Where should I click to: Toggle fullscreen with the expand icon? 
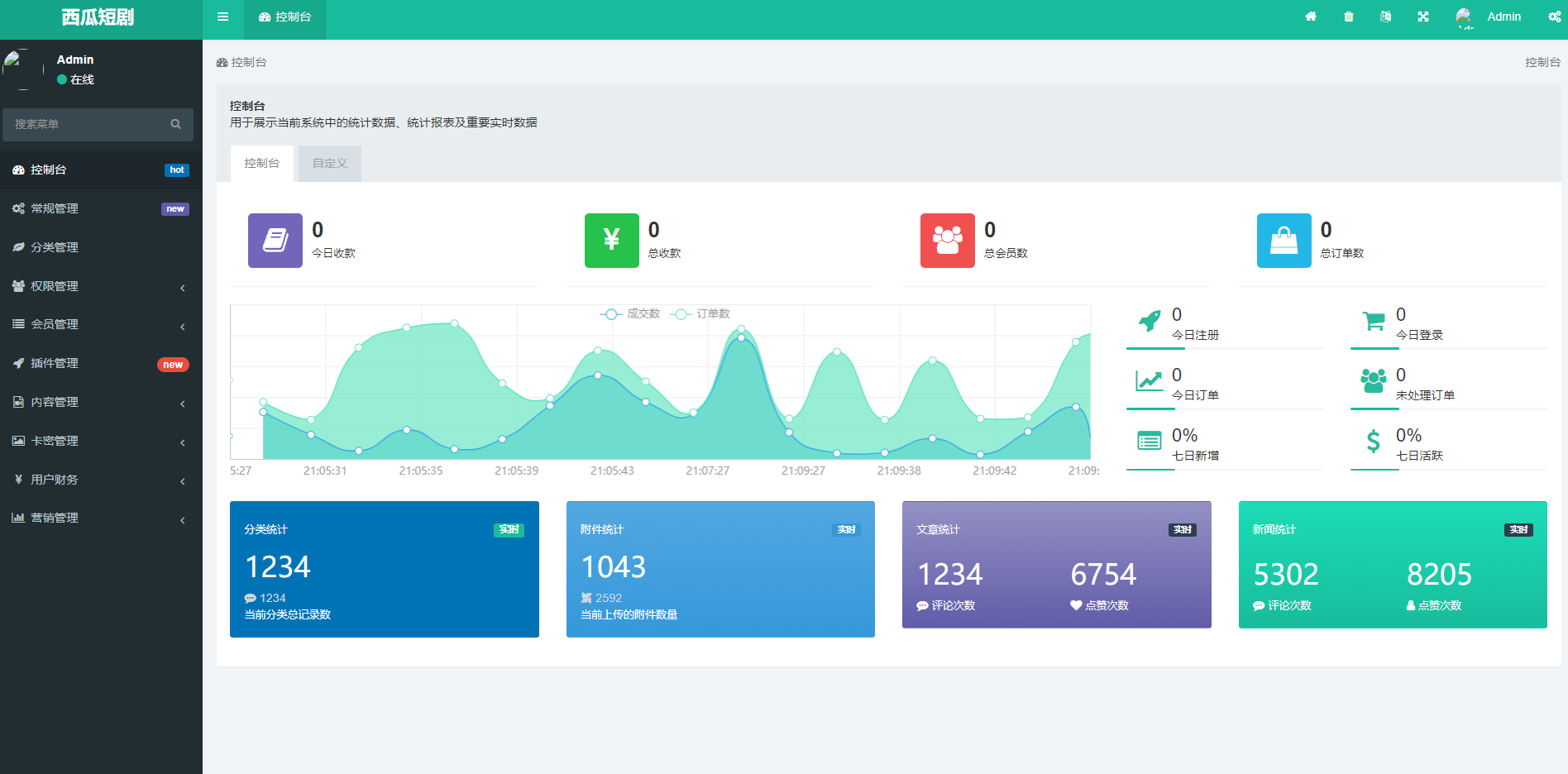(1423, 17)
